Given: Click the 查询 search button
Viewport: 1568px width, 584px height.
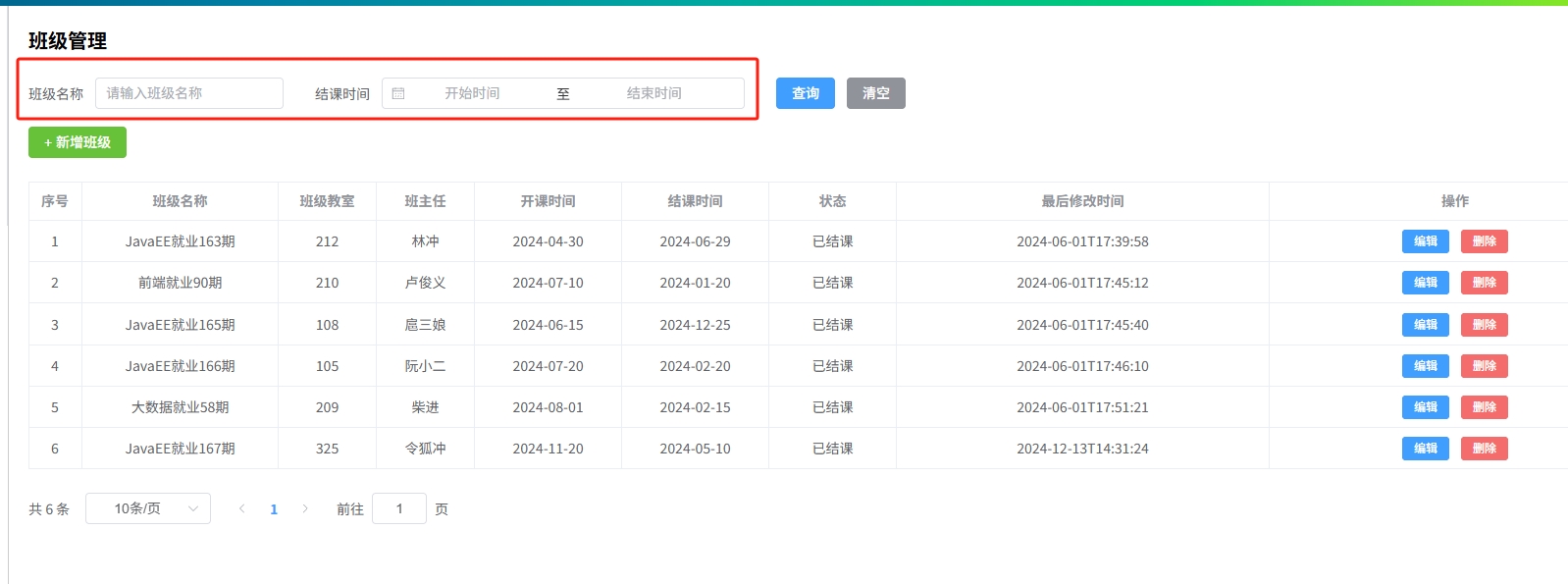Looking at the screenshot, I should 805,93.
